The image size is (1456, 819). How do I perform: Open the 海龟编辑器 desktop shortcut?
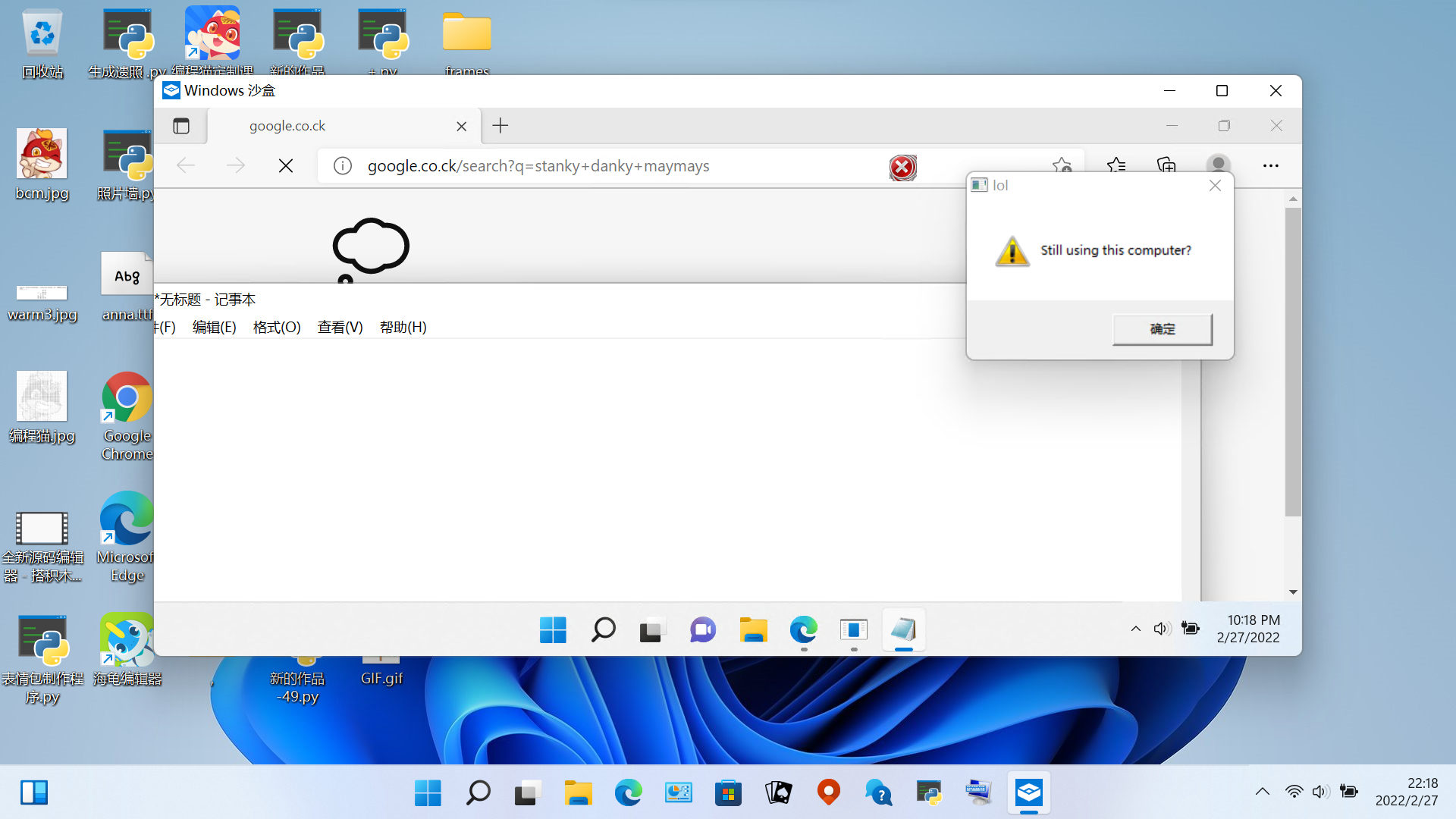point(127,650)
